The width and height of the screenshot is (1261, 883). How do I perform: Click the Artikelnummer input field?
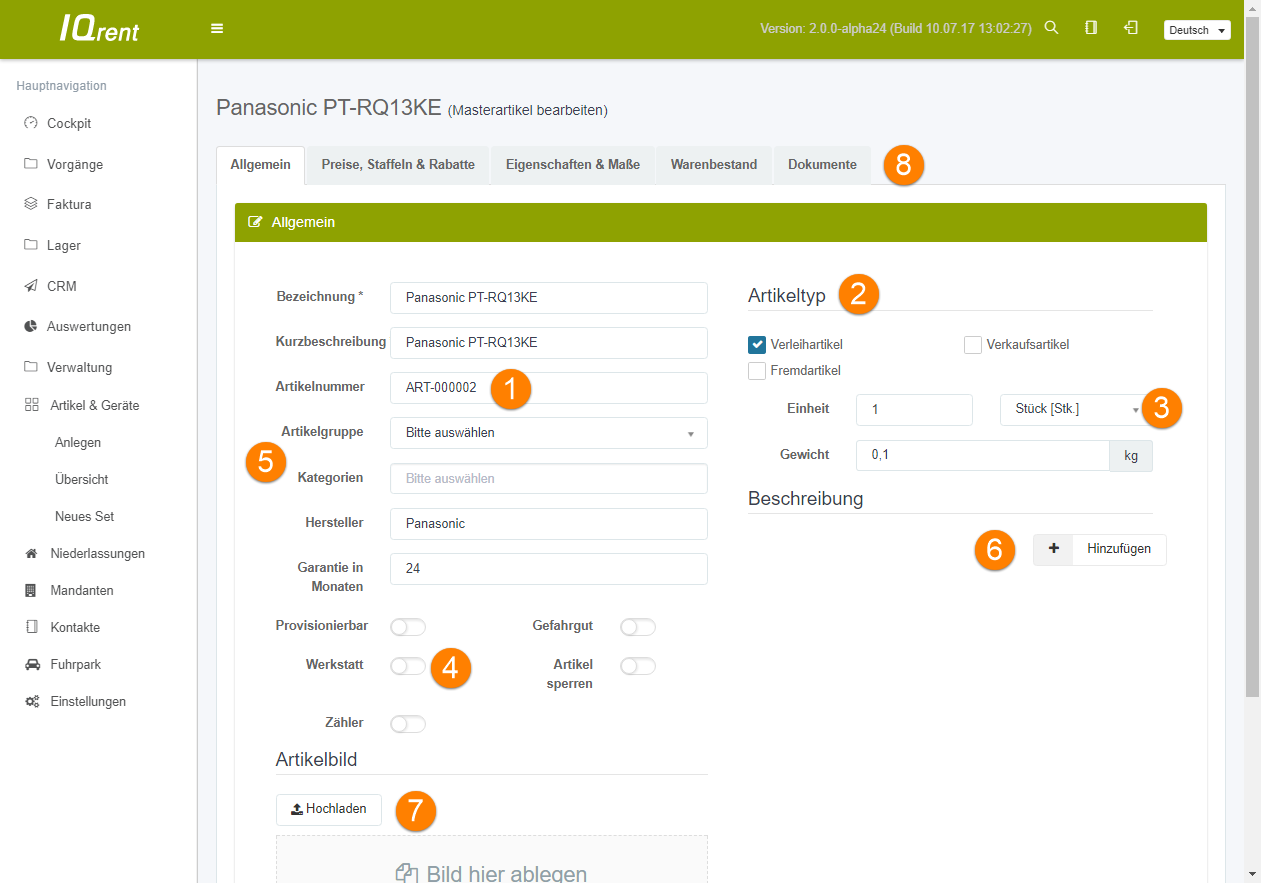pyautogui.click(x=549, y=387)
